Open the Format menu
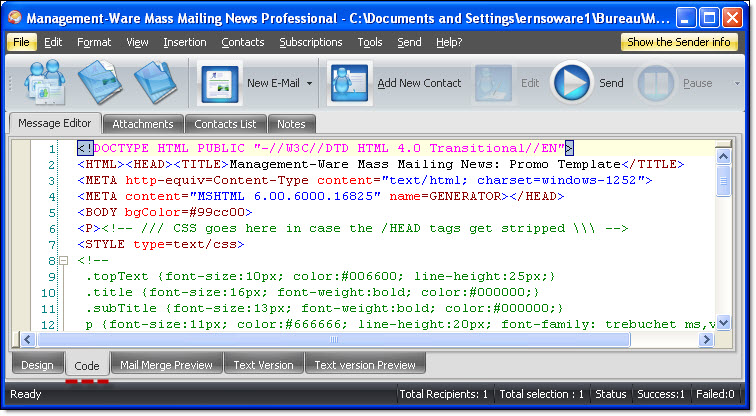756x416 pixels. (94, 42)
